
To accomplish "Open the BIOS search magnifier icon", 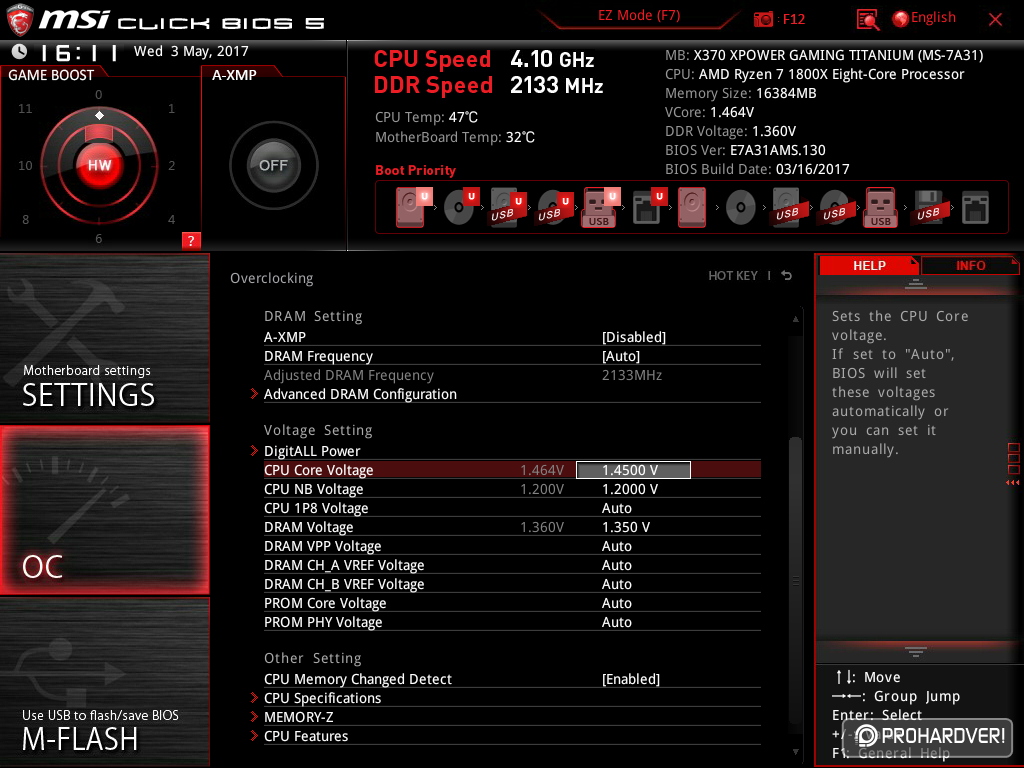I will (x=868, y=20).
